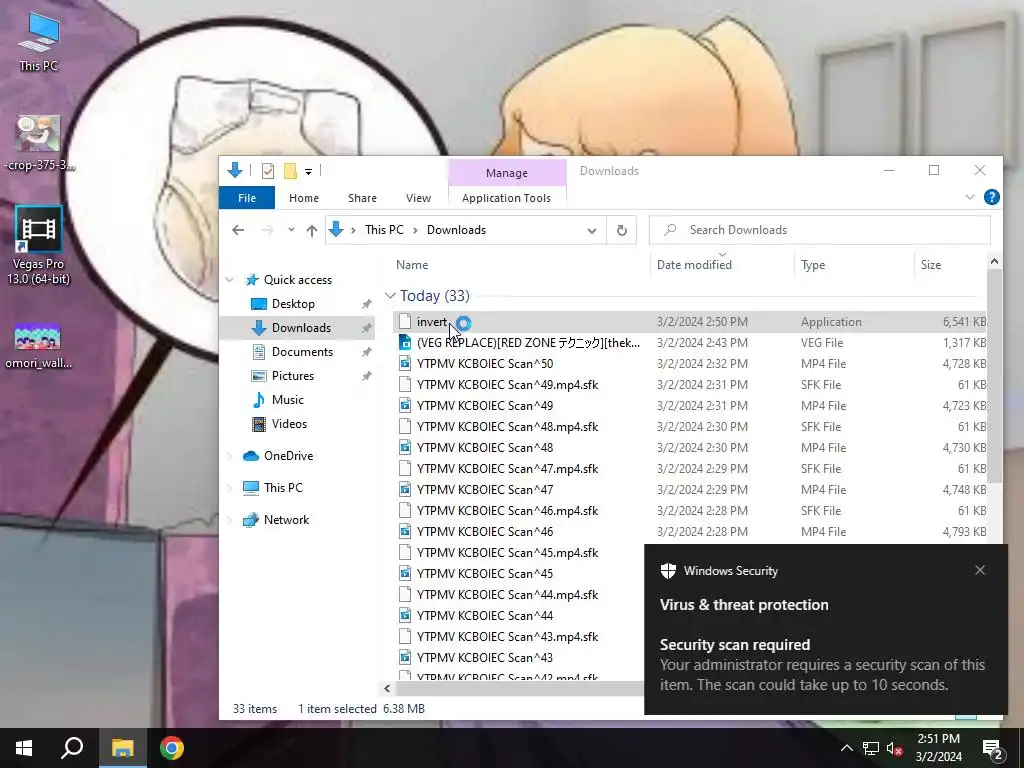The image size is (1024, 768).
Task: Collapse the Today (33) group
Action: (390, 296)
